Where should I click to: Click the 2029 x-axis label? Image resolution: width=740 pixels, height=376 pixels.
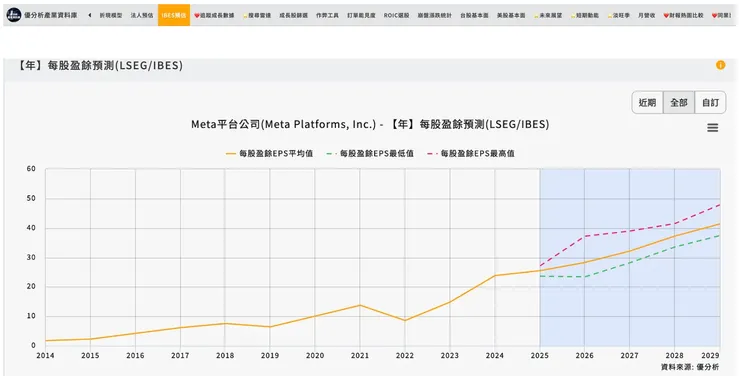711,355
